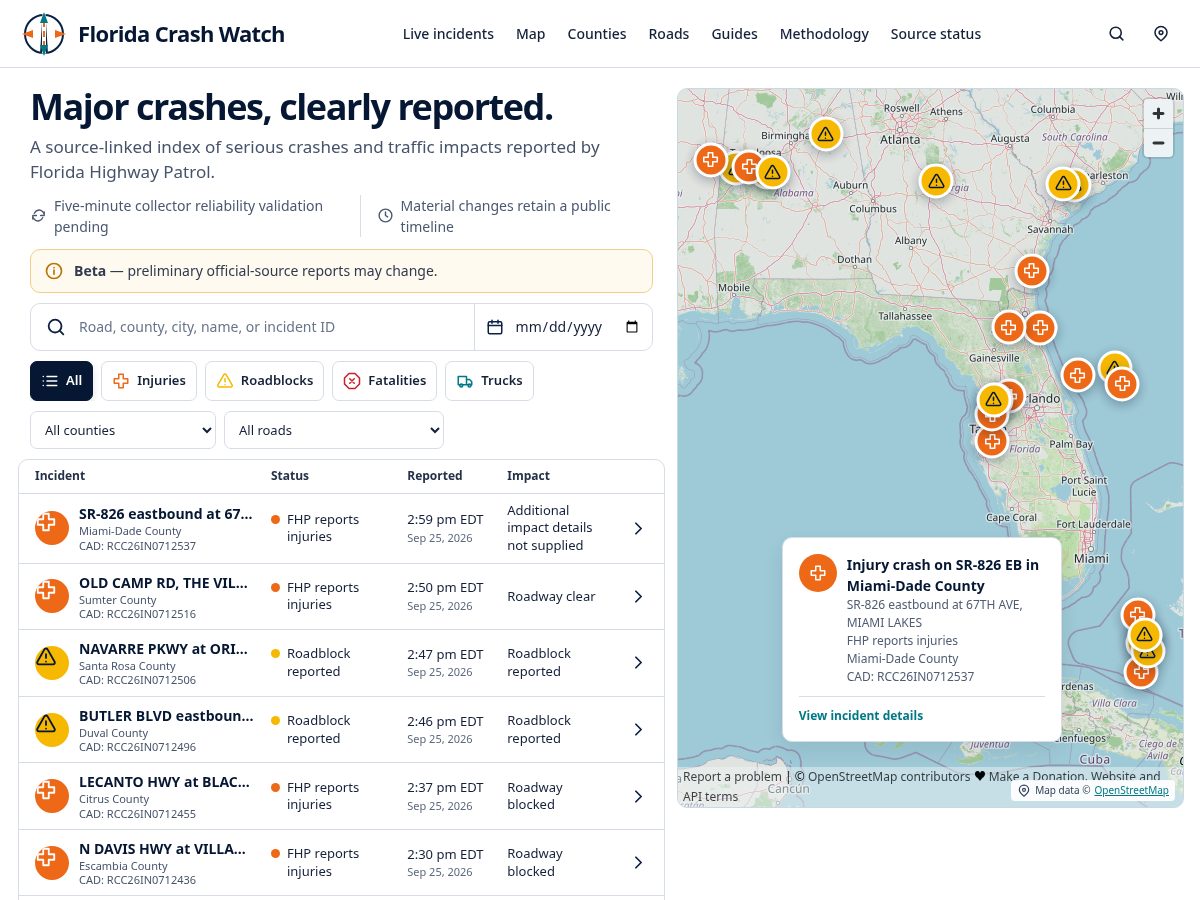Click the roadblock icon for the NAVARRE PKWY row
Image resolution: width=1200 pixels, height=900 pixels.
click(x=52, y=662)
